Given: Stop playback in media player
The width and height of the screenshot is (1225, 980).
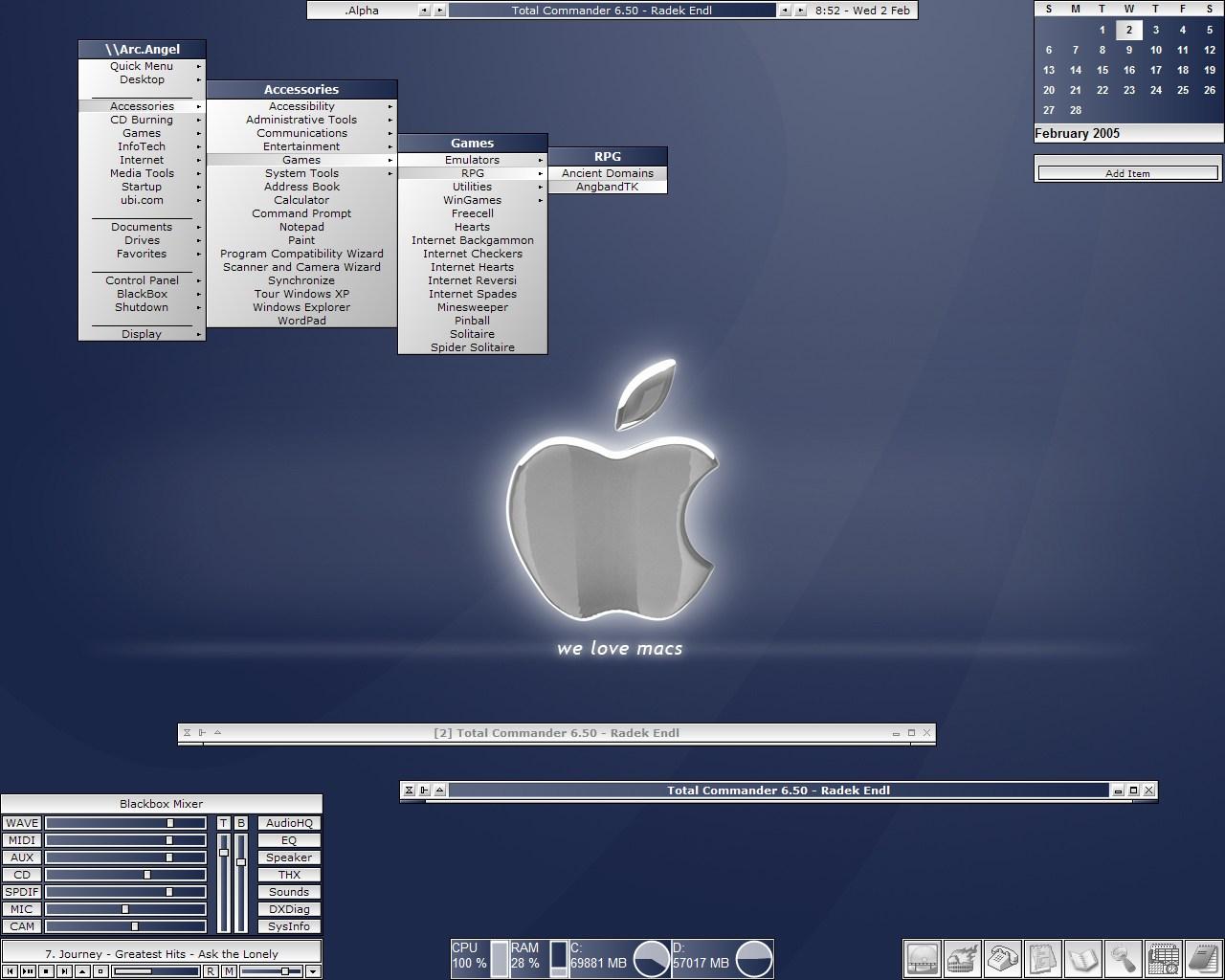Looking at the screenshot, I should point(46,971).
